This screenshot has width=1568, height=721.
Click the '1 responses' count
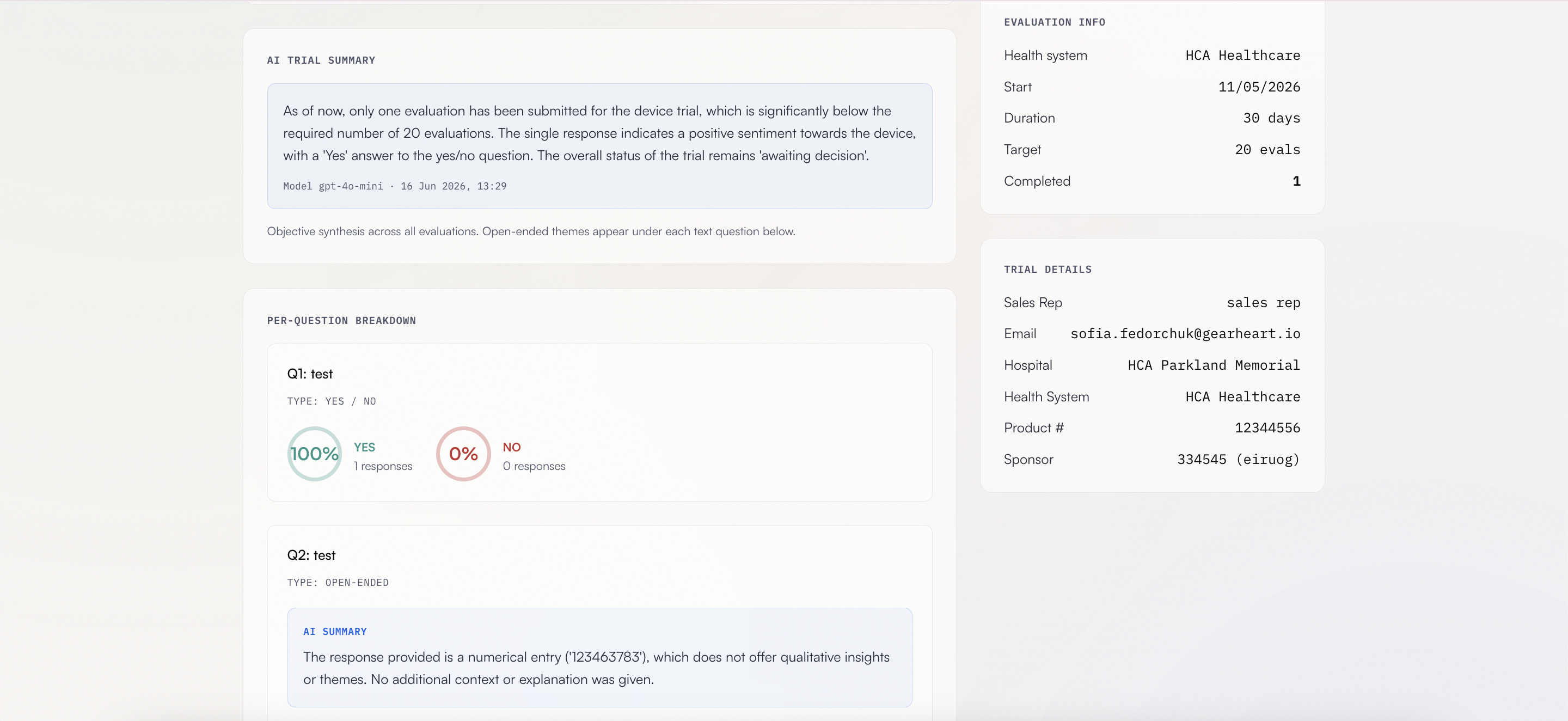(382, 466)
